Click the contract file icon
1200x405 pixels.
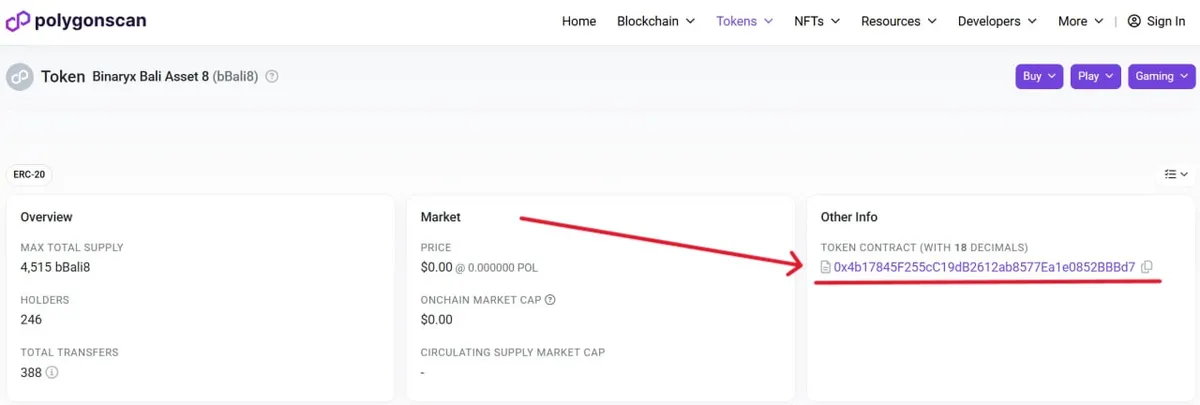[x=826, y=267]
